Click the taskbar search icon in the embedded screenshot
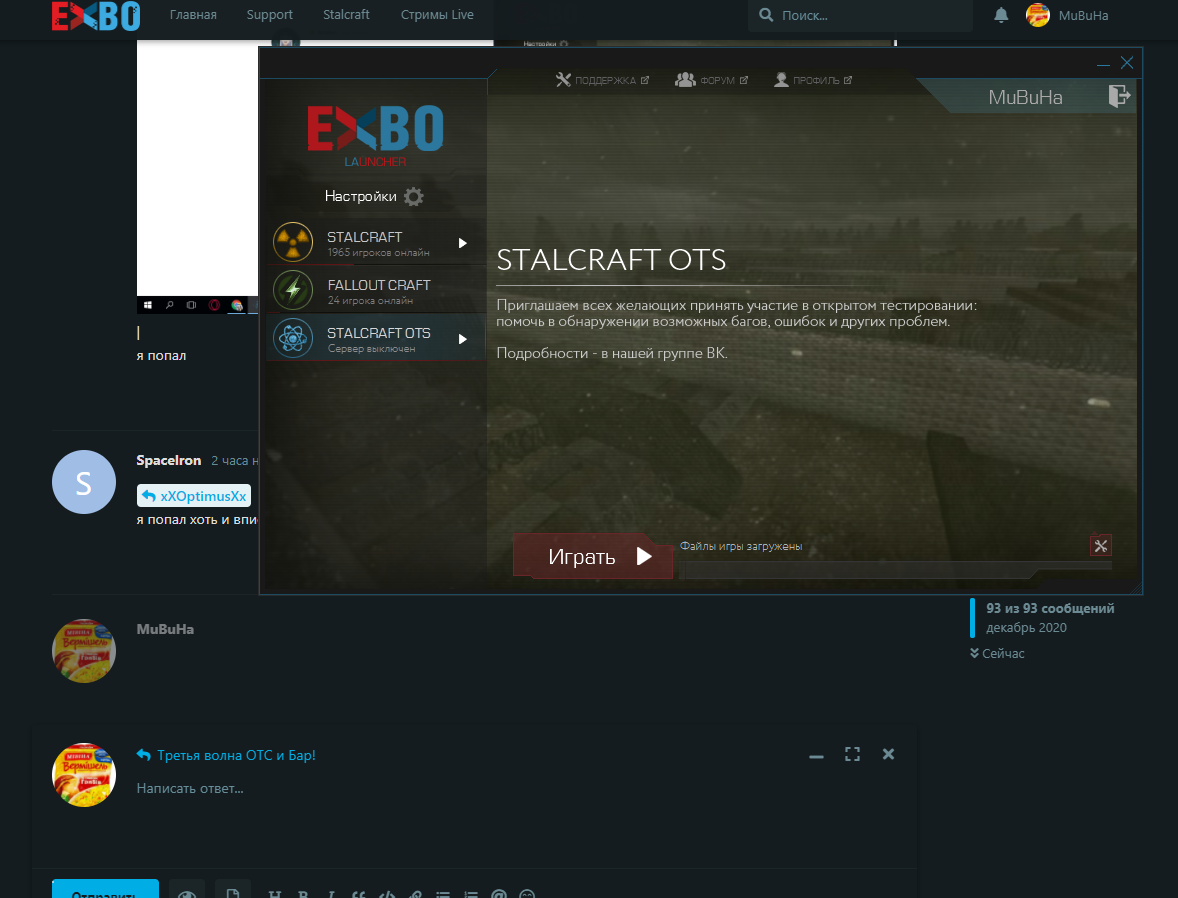Screen dimensions: 1178x898 [x=170, y=305]
